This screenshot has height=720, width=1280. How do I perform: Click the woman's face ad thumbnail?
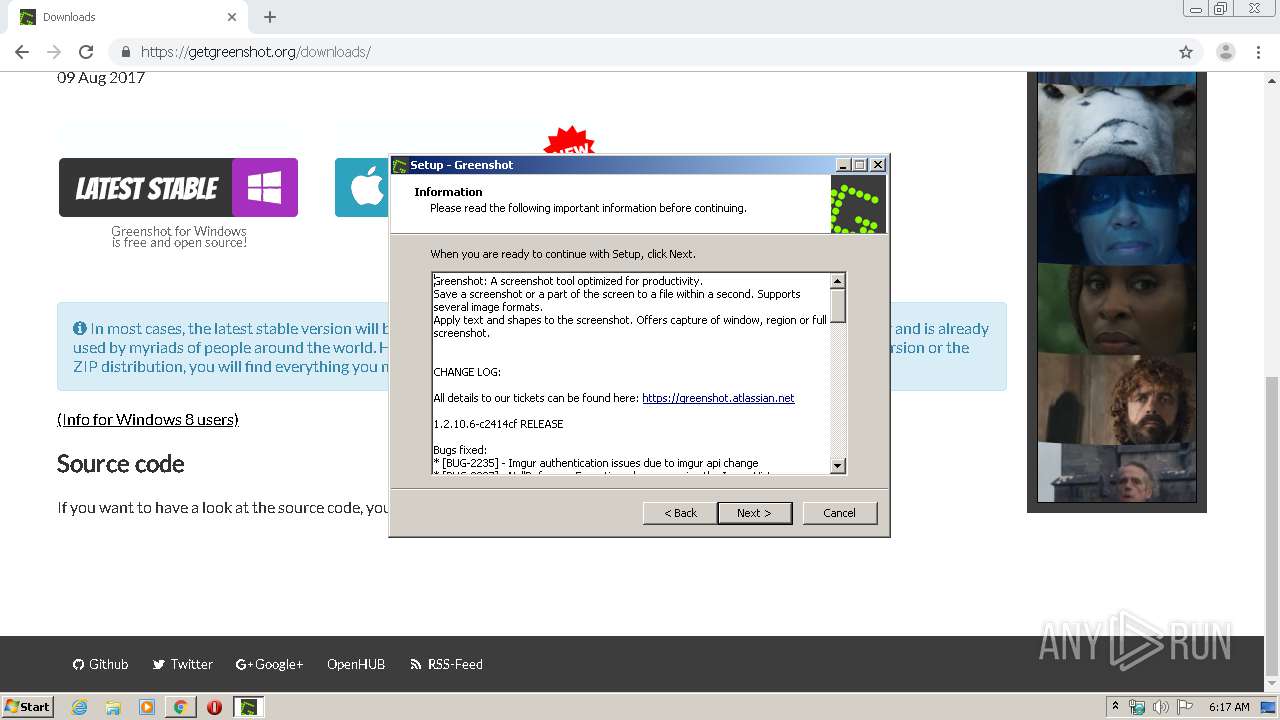pos(1117,309)
